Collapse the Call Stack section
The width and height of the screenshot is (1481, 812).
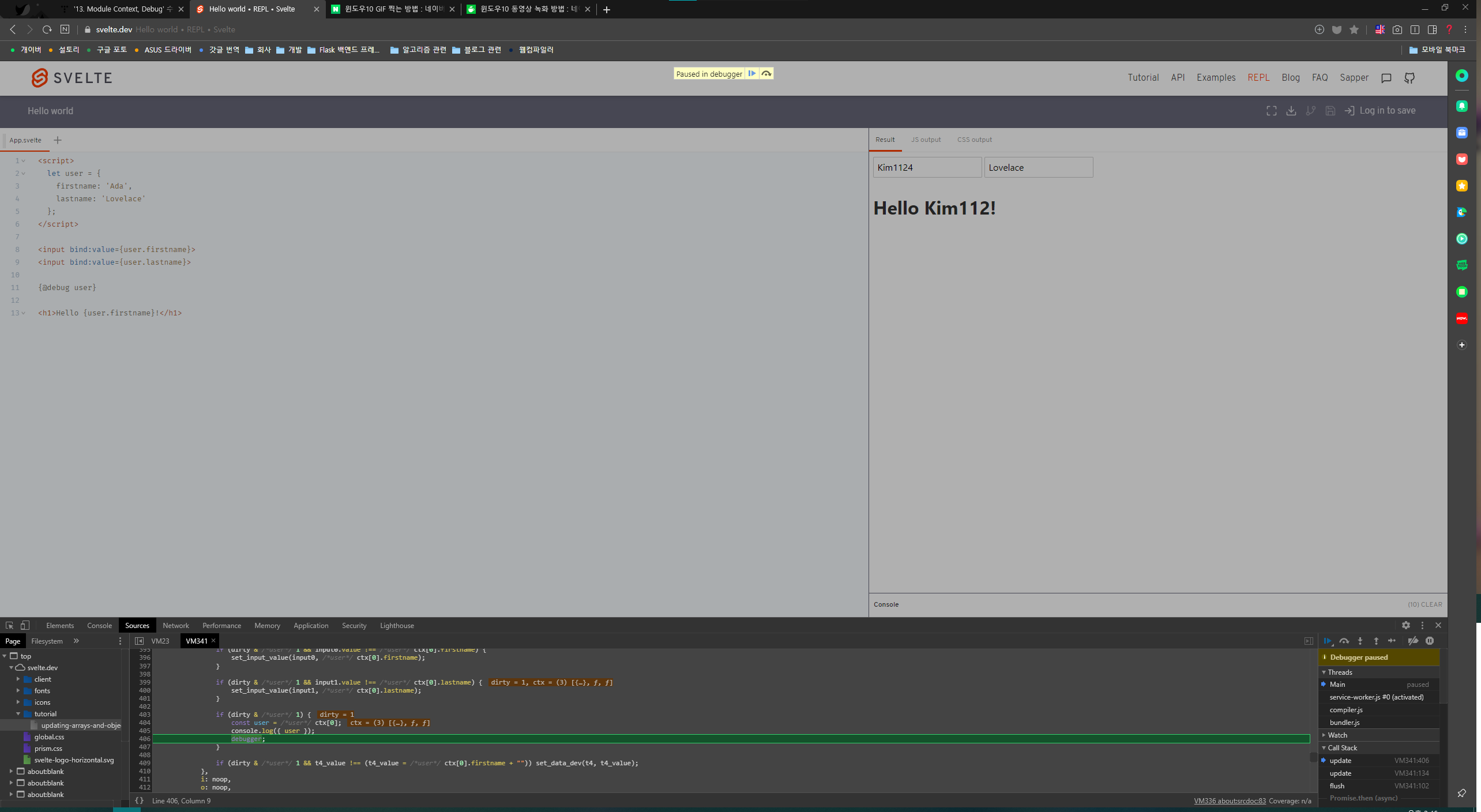[x=1342, y=748]
